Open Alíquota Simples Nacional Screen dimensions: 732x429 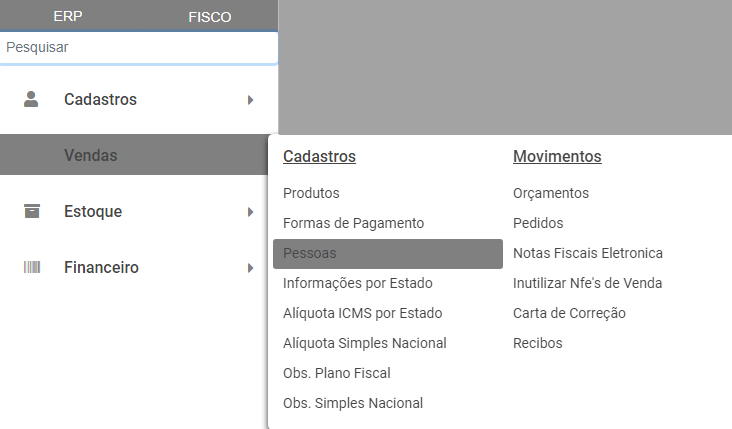(364, 343)
